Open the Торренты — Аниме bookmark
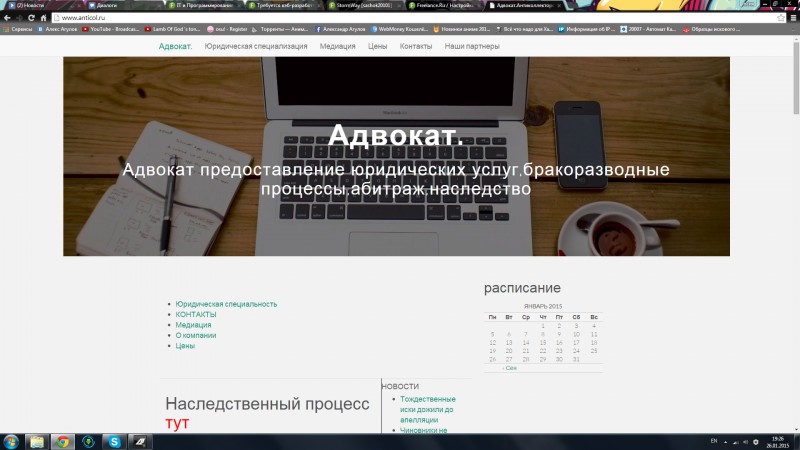The width and height of the screenshot is (800, 450). coord(280,29)
